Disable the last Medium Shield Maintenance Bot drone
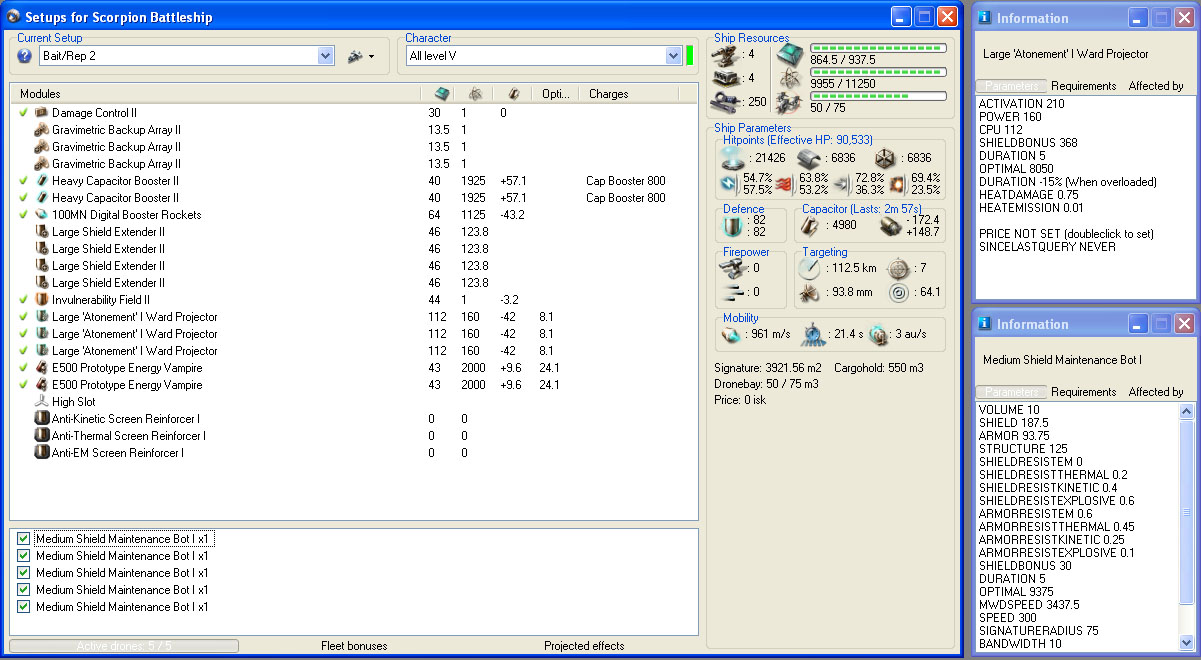This screenshot has height=660, width=1201. (x=23, y=607)
